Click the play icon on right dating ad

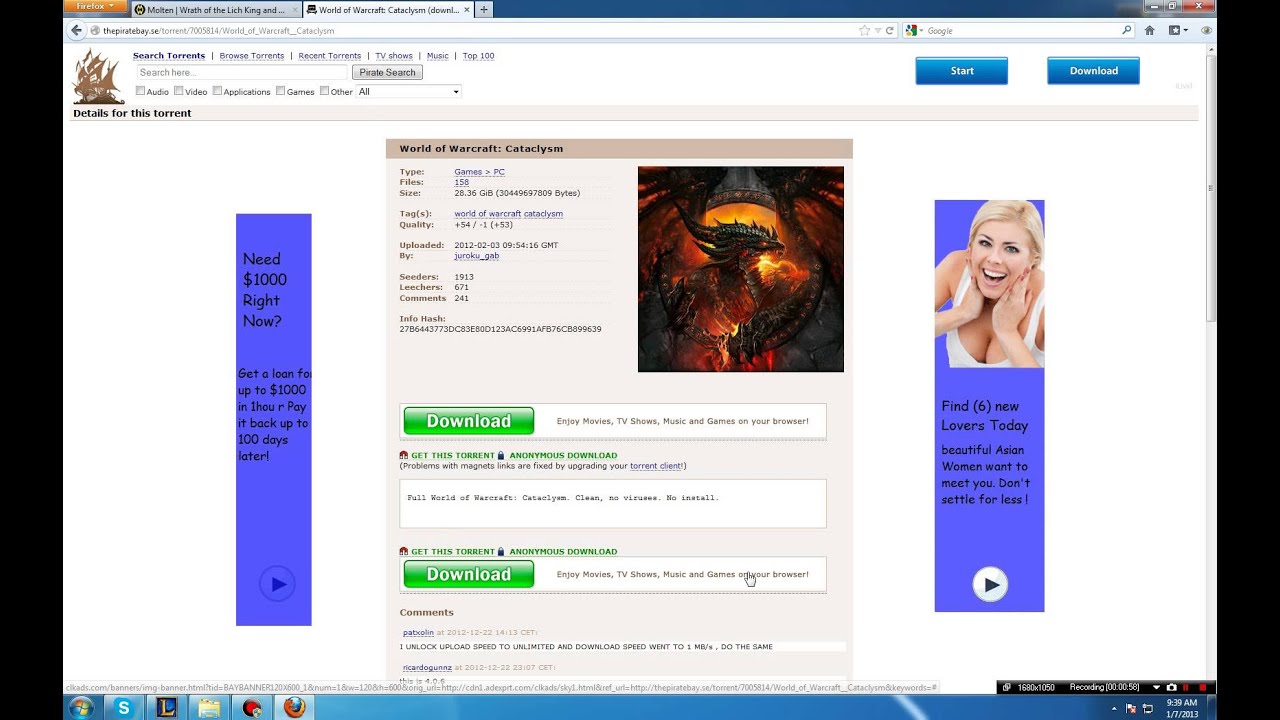click(990, 585)
